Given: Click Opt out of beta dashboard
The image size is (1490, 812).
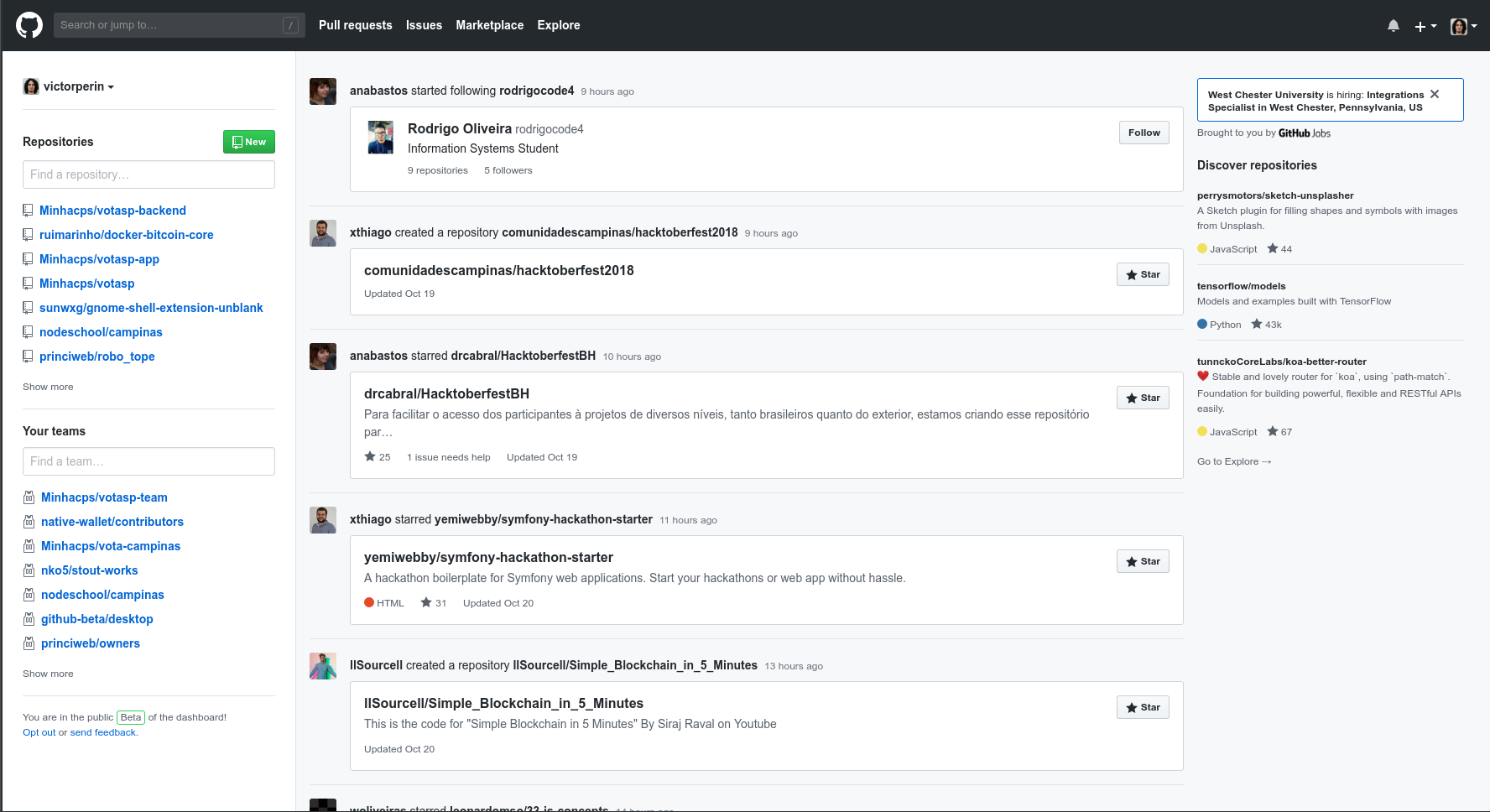Looking at the screenshot, I should (x=39, y=732).
